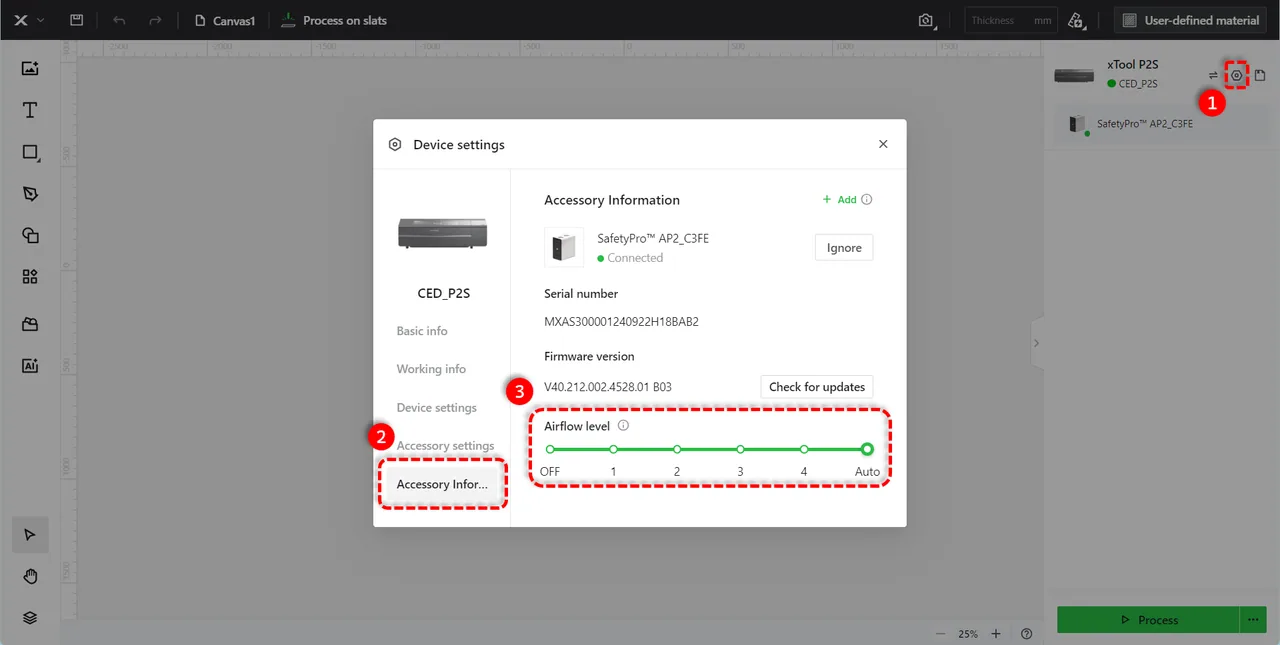Click the xTool P2S device name in right panel

pos(1132,64)
